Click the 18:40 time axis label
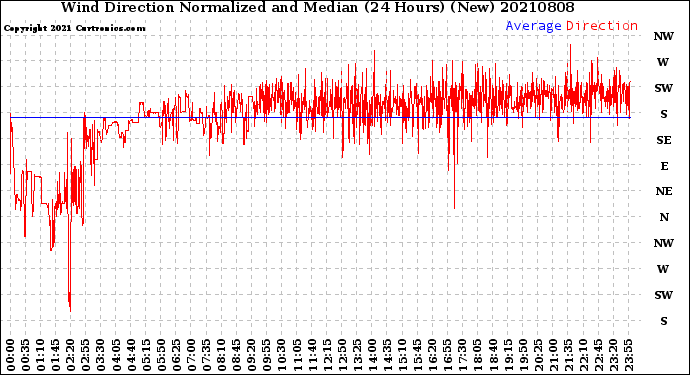Image resolution: width=690 pixels, height=375 pixels. pos(493,355)
